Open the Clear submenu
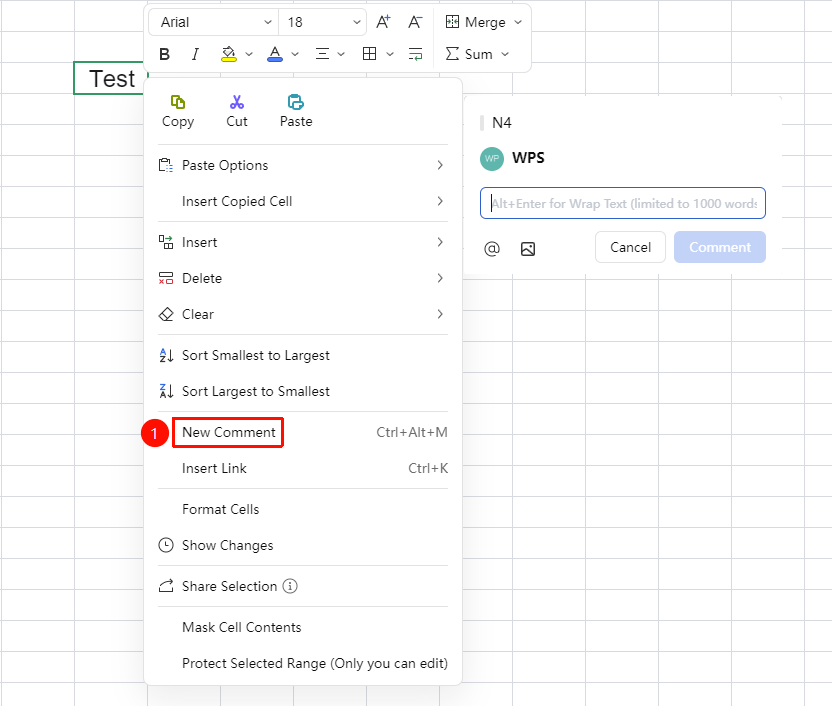Viewport: 832px width, 706px height. point(303,315)
